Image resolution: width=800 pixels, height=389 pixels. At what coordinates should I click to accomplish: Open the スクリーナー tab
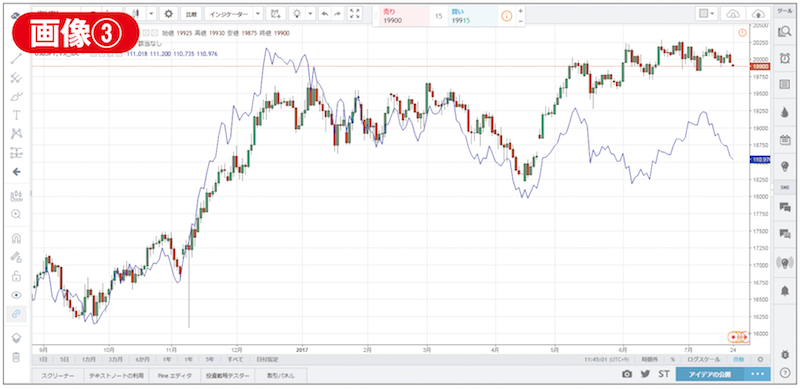tap(57, 376)
